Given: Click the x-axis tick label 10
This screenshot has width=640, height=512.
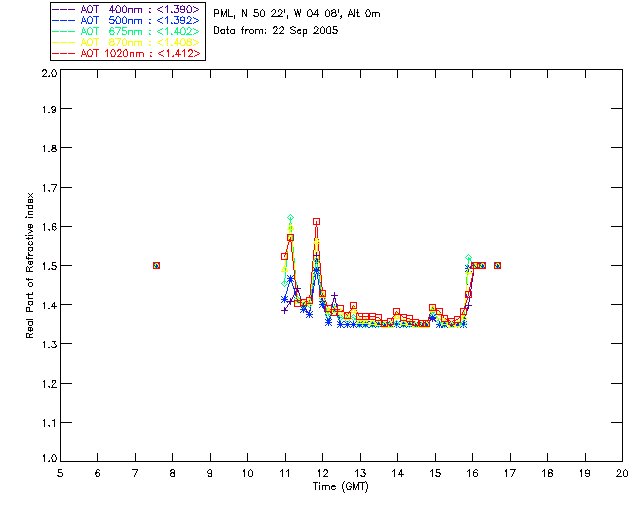Looking at the screenshot, I should coord(247,473).
